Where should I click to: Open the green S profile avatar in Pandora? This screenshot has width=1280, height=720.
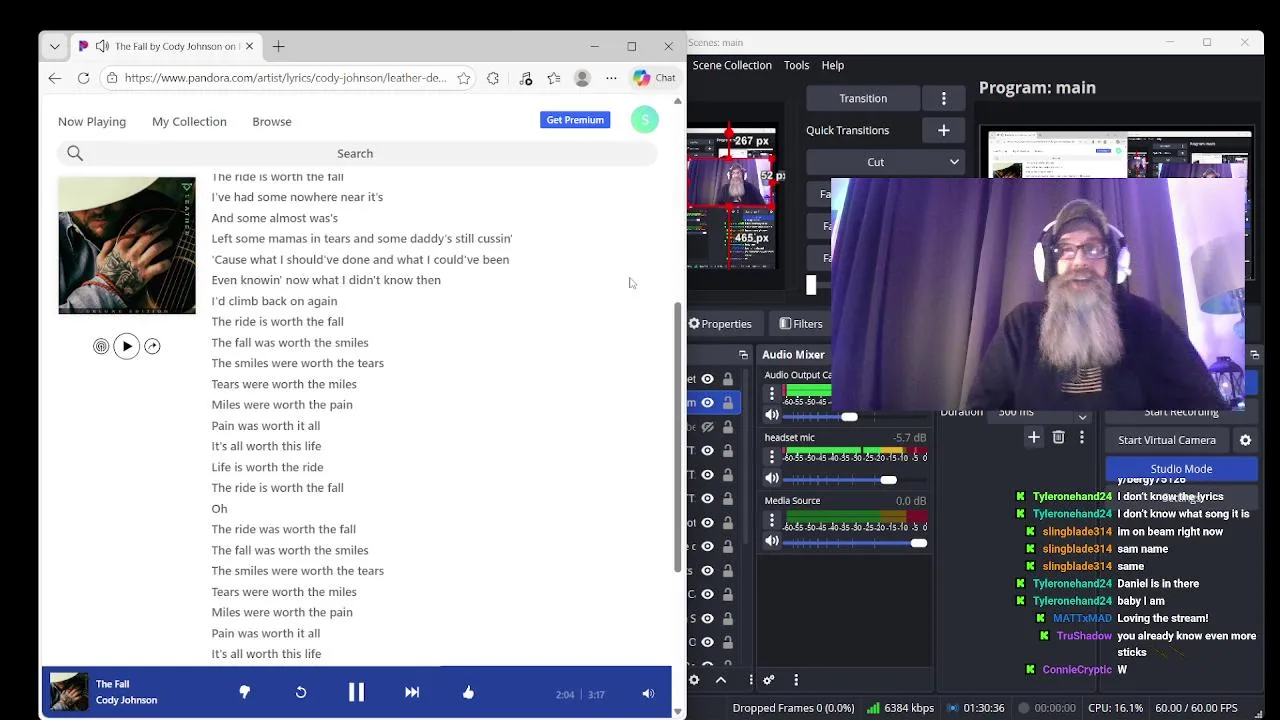645,120
